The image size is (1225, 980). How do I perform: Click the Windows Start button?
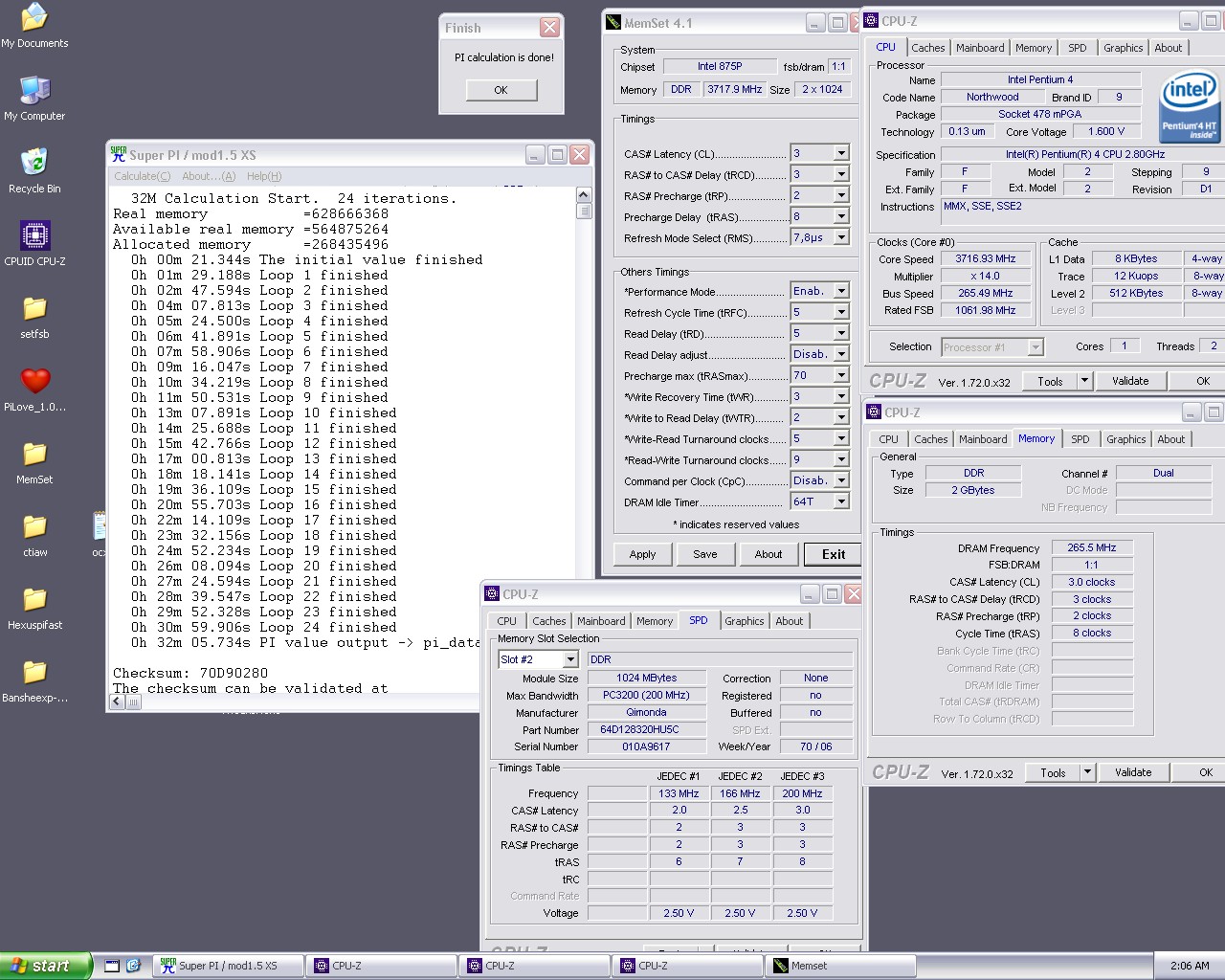tap(46, 966)
